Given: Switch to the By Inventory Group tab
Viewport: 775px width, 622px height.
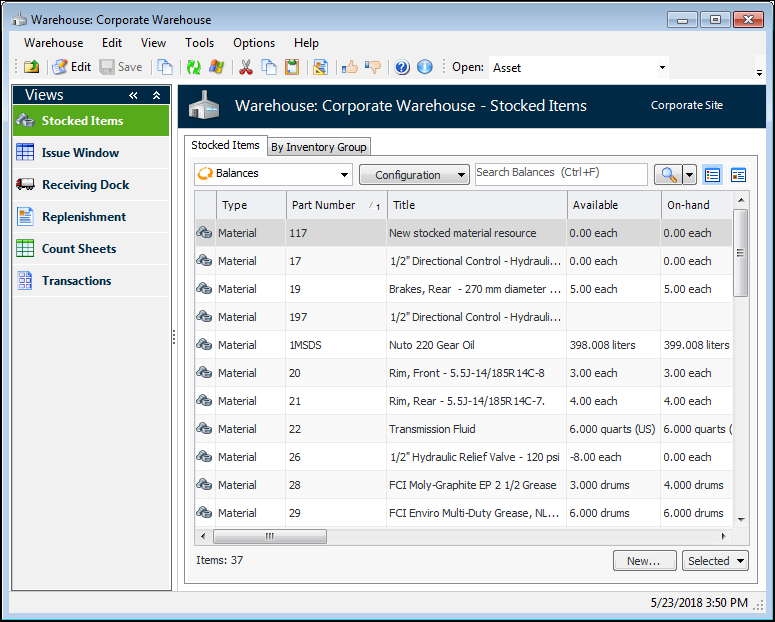Looking at the screenshot, I should 318,147.
